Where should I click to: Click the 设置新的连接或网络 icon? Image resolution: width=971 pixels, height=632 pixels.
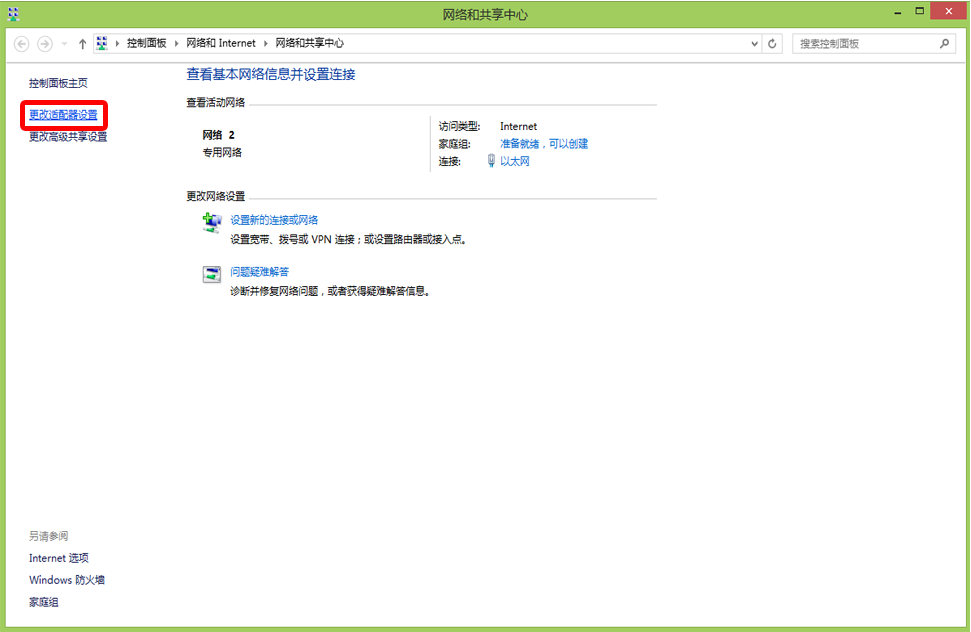point(212,223)
